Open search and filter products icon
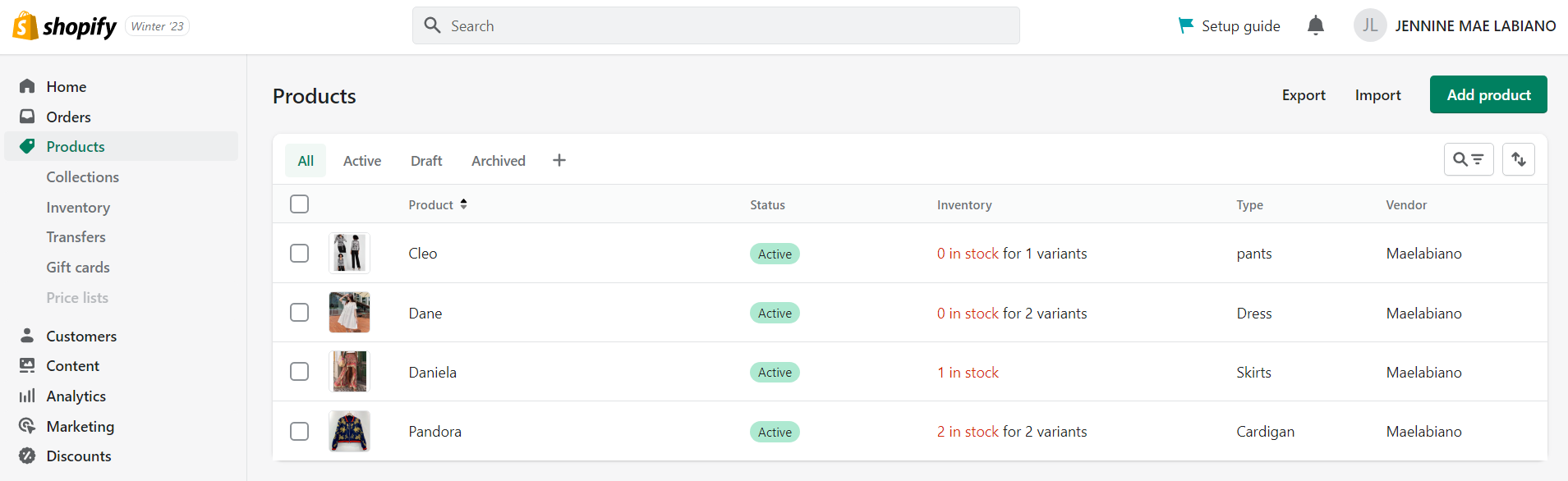This screenshot has height=481, width=1568. 1468,159
